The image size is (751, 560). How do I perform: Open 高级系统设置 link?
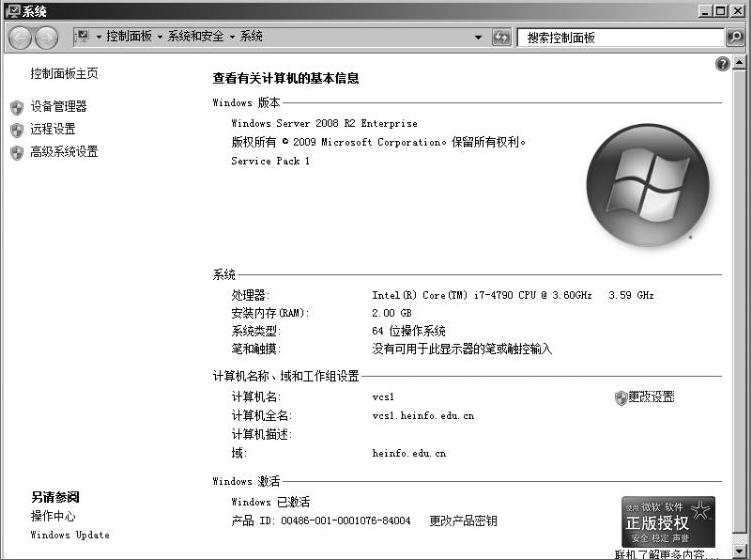pyautogui.click(x=64, y=152)
